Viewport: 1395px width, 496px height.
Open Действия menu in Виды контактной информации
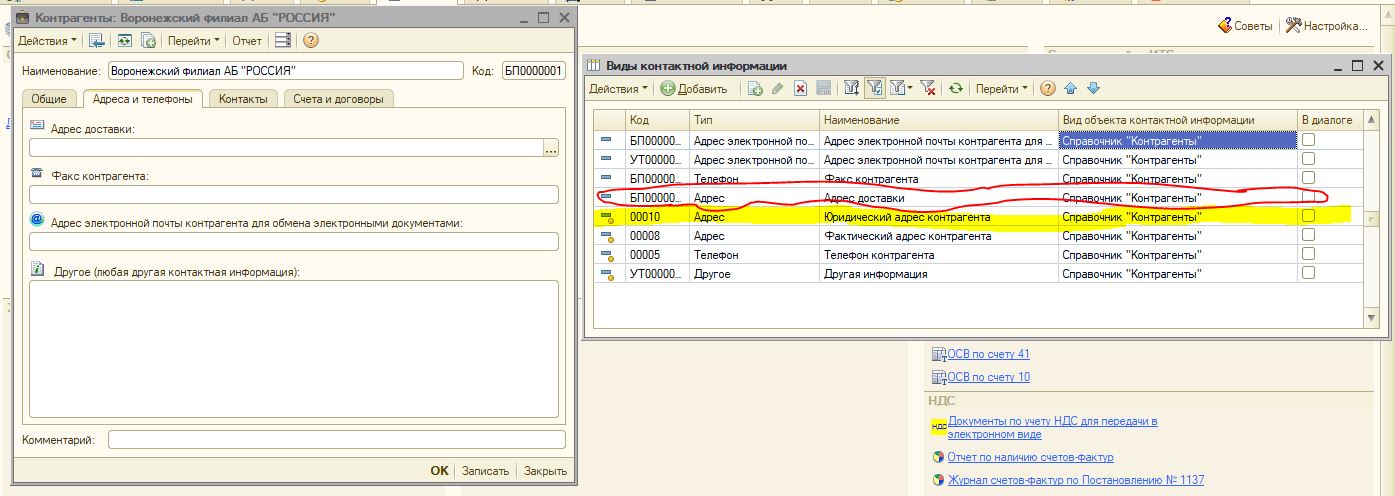coord(618,89)
